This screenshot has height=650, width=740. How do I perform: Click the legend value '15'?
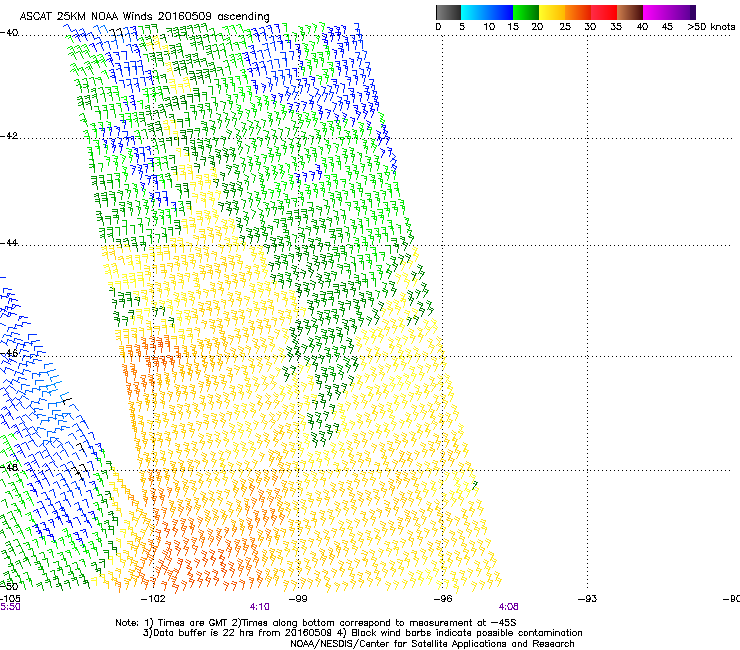tap(513, 27)
